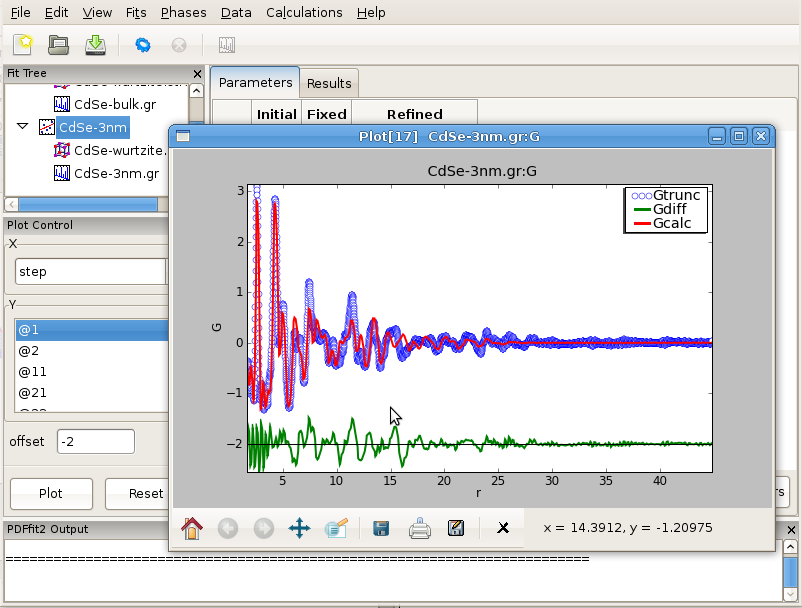Click the offset input field

[x=96, y=441]
